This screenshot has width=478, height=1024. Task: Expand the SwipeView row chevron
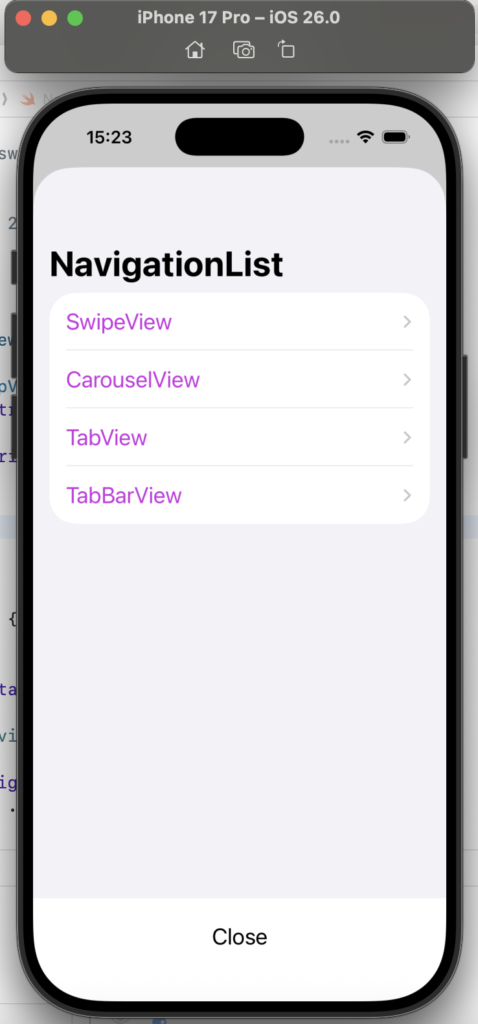click(407, 322)
